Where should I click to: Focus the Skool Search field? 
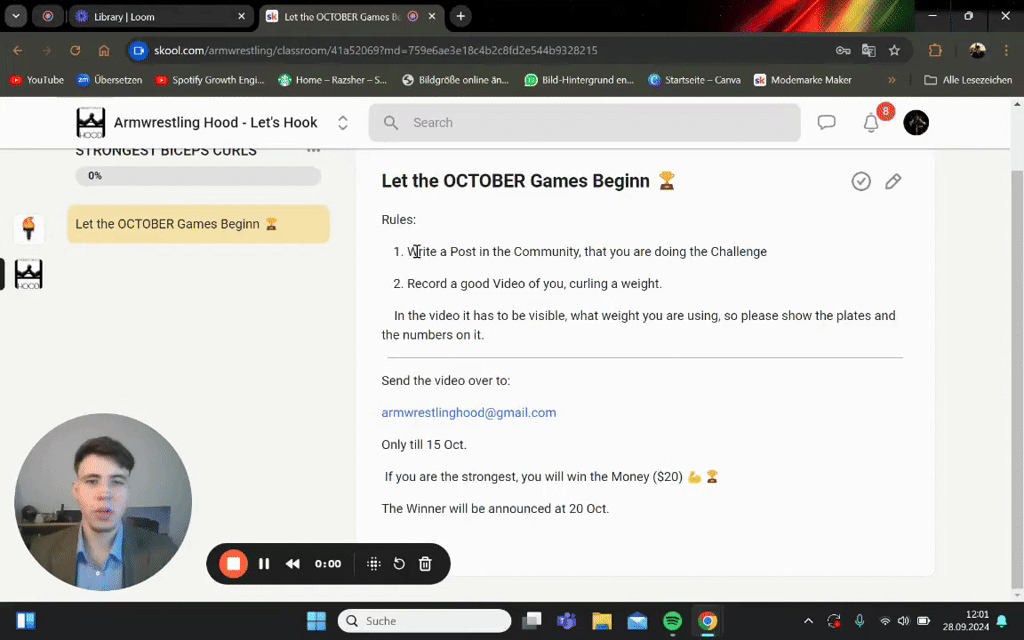point(584,122)
